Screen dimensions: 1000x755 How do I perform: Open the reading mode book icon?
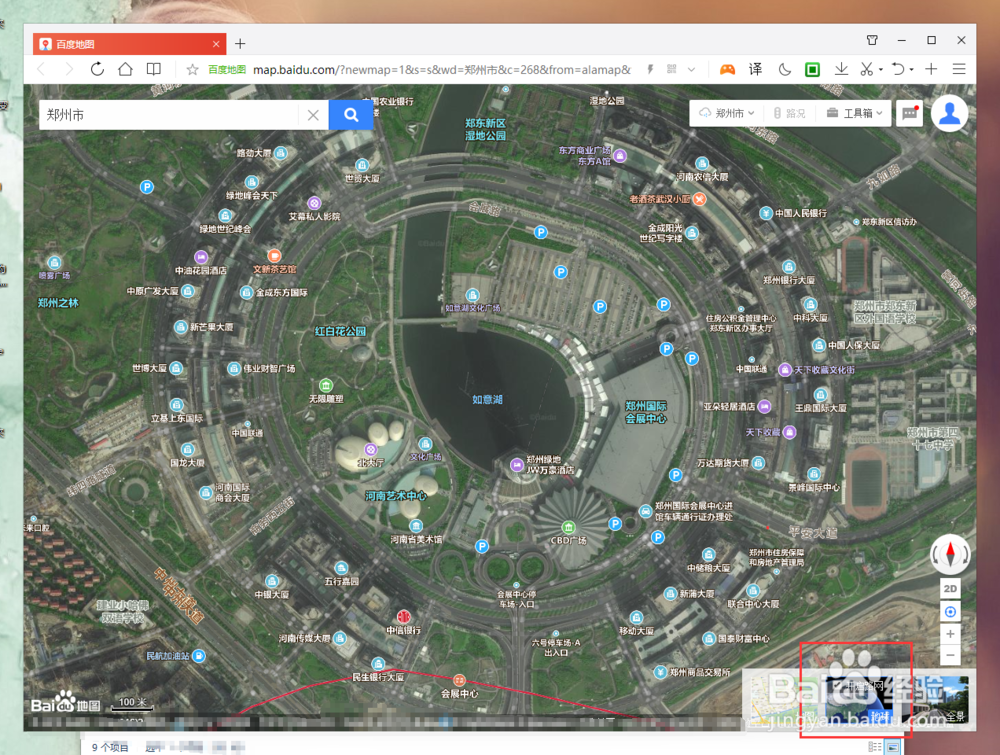(154, 69)
